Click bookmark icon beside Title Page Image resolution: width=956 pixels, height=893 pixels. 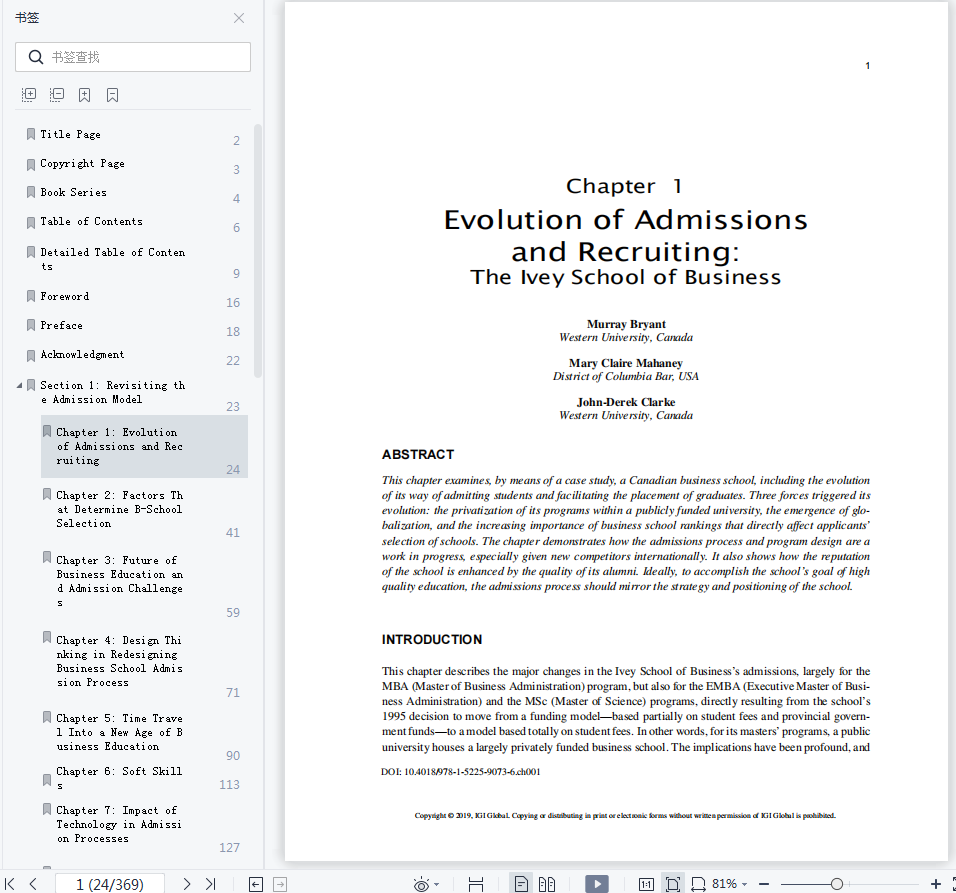tap(30, 134)
